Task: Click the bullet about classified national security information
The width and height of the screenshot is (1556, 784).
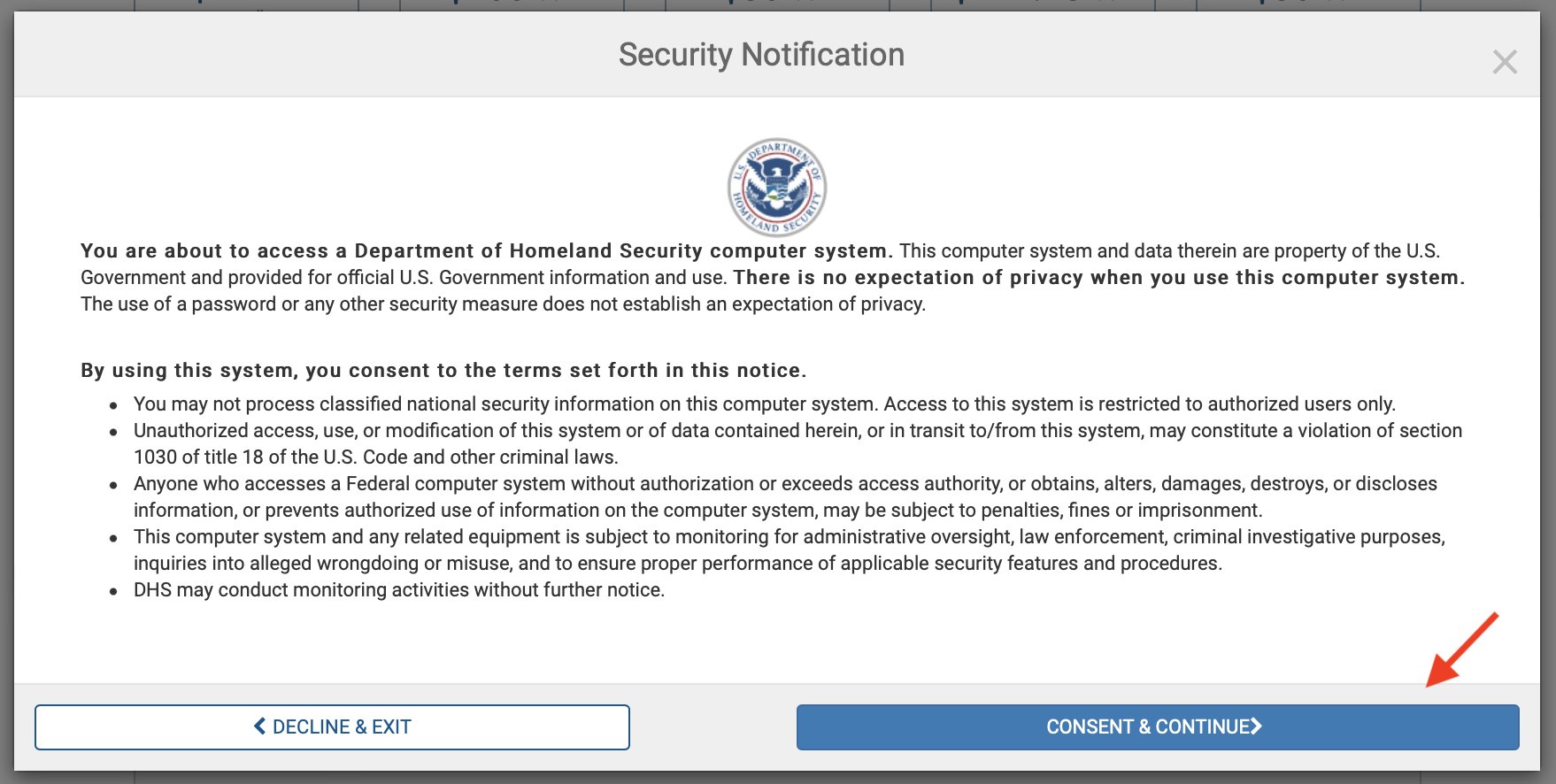Action: (x=765, y=404)
